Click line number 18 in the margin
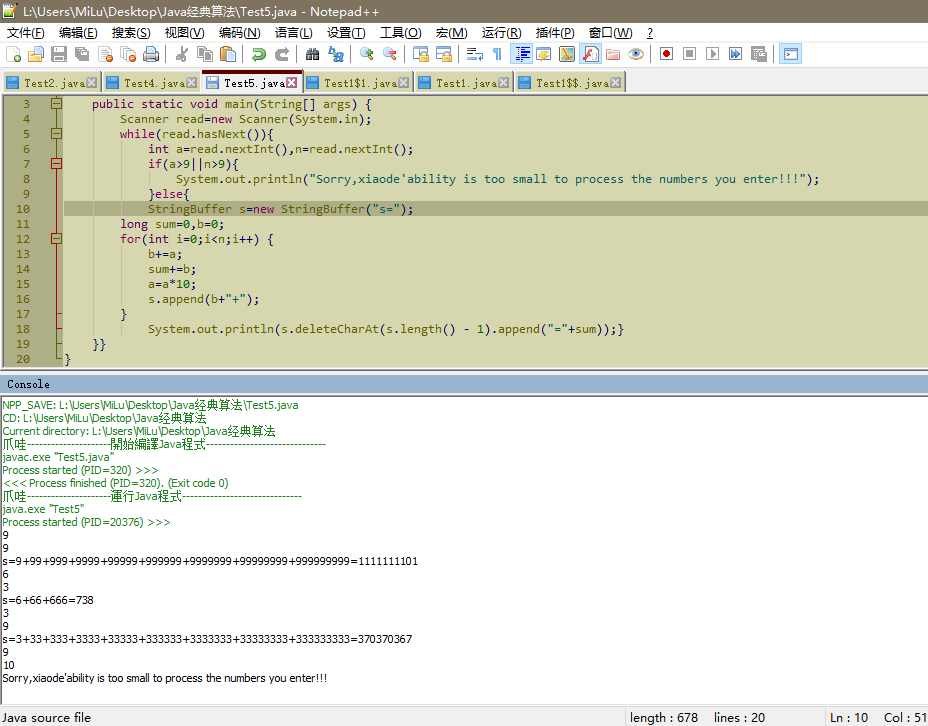This screenshot has height=726, width=928. [22, 329]
